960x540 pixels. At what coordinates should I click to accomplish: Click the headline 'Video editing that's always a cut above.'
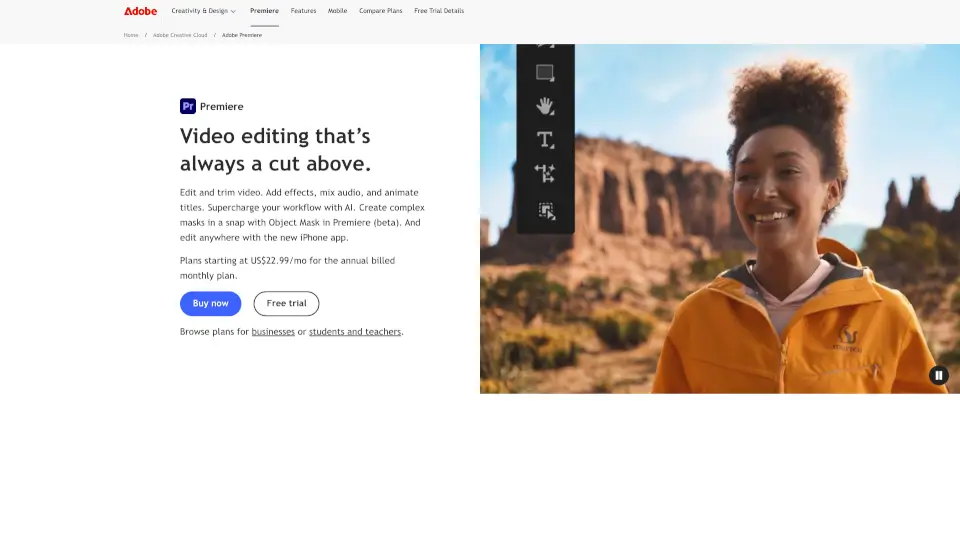(x=276, y=150)
